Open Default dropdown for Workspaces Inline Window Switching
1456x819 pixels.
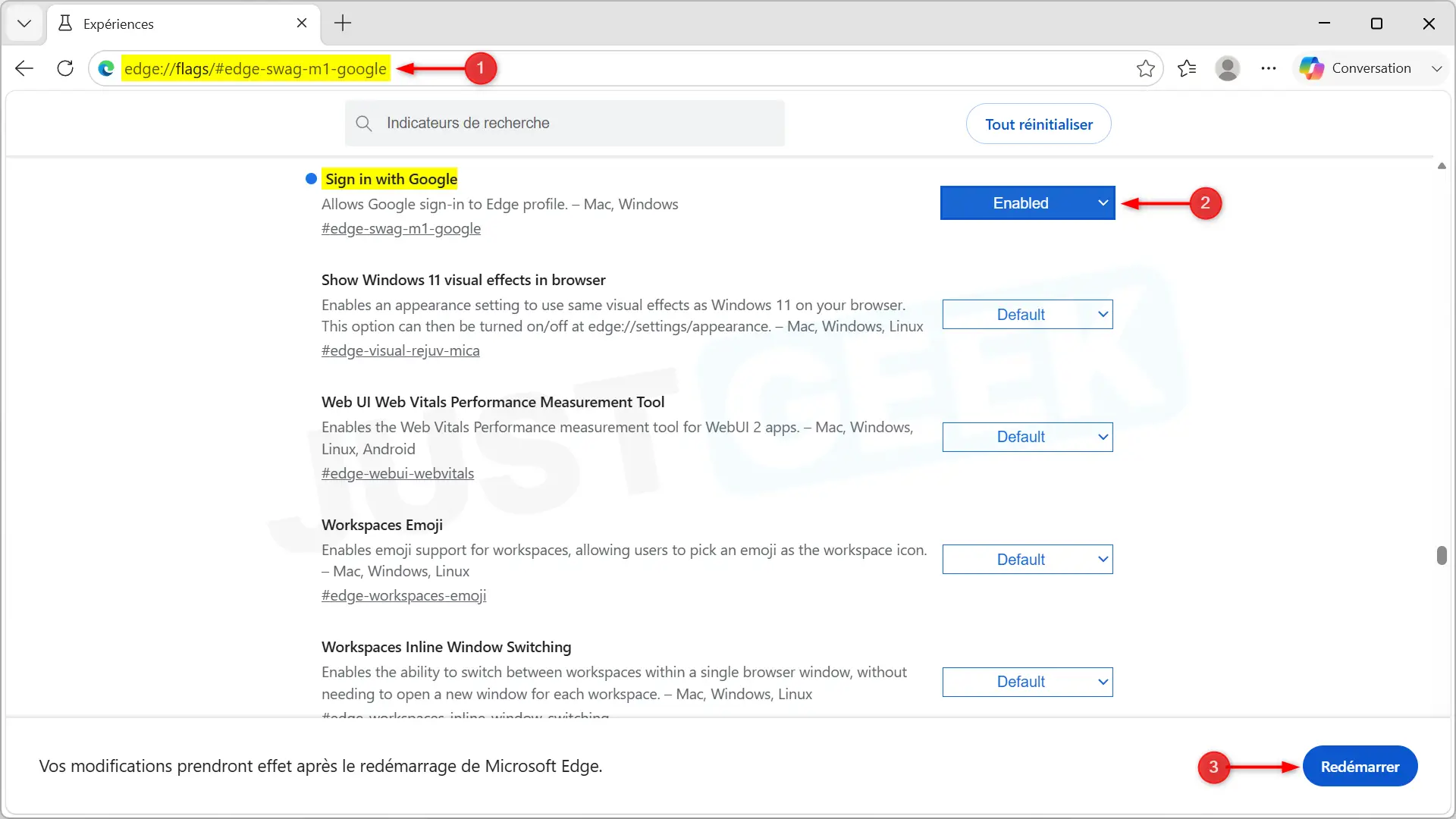[1028, 682]
